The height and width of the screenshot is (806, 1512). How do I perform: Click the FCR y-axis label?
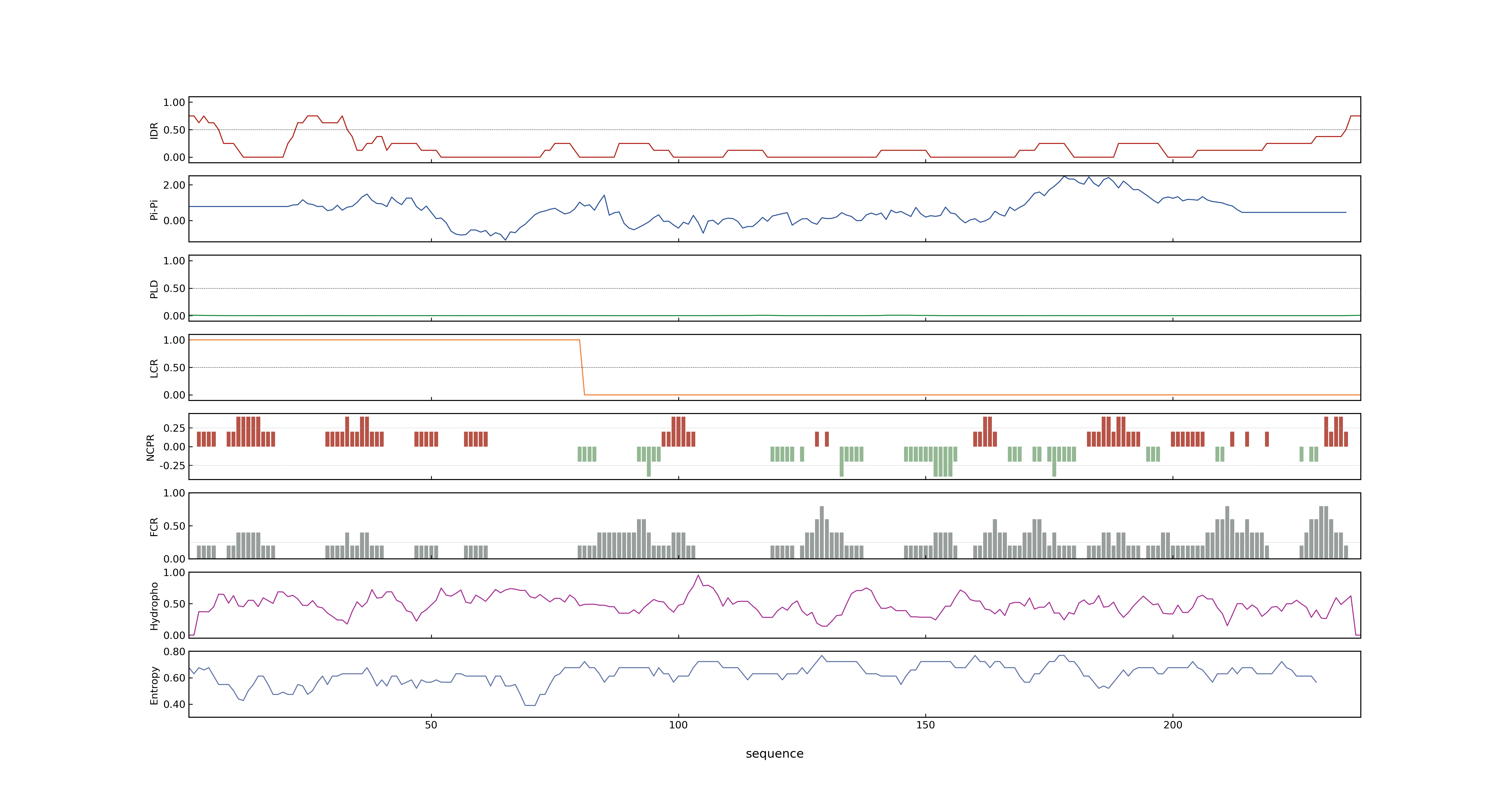(154, 526)
